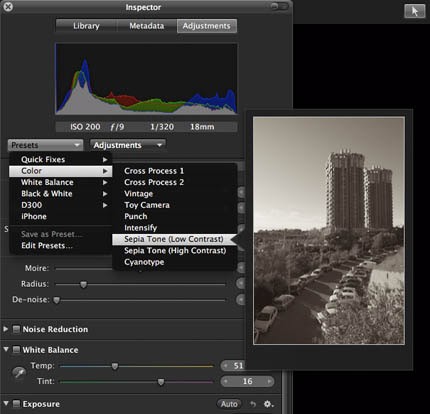Click the sepia preview thumbnail image

(x=329, y=230)
